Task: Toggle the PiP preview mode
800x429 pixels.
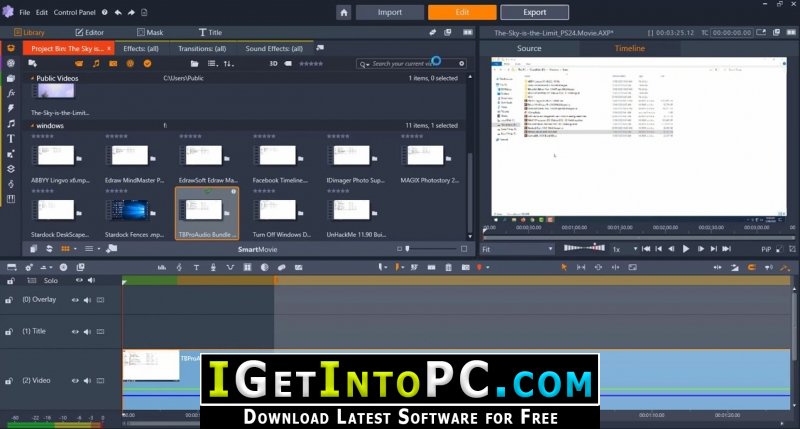Action: [766, 249]
